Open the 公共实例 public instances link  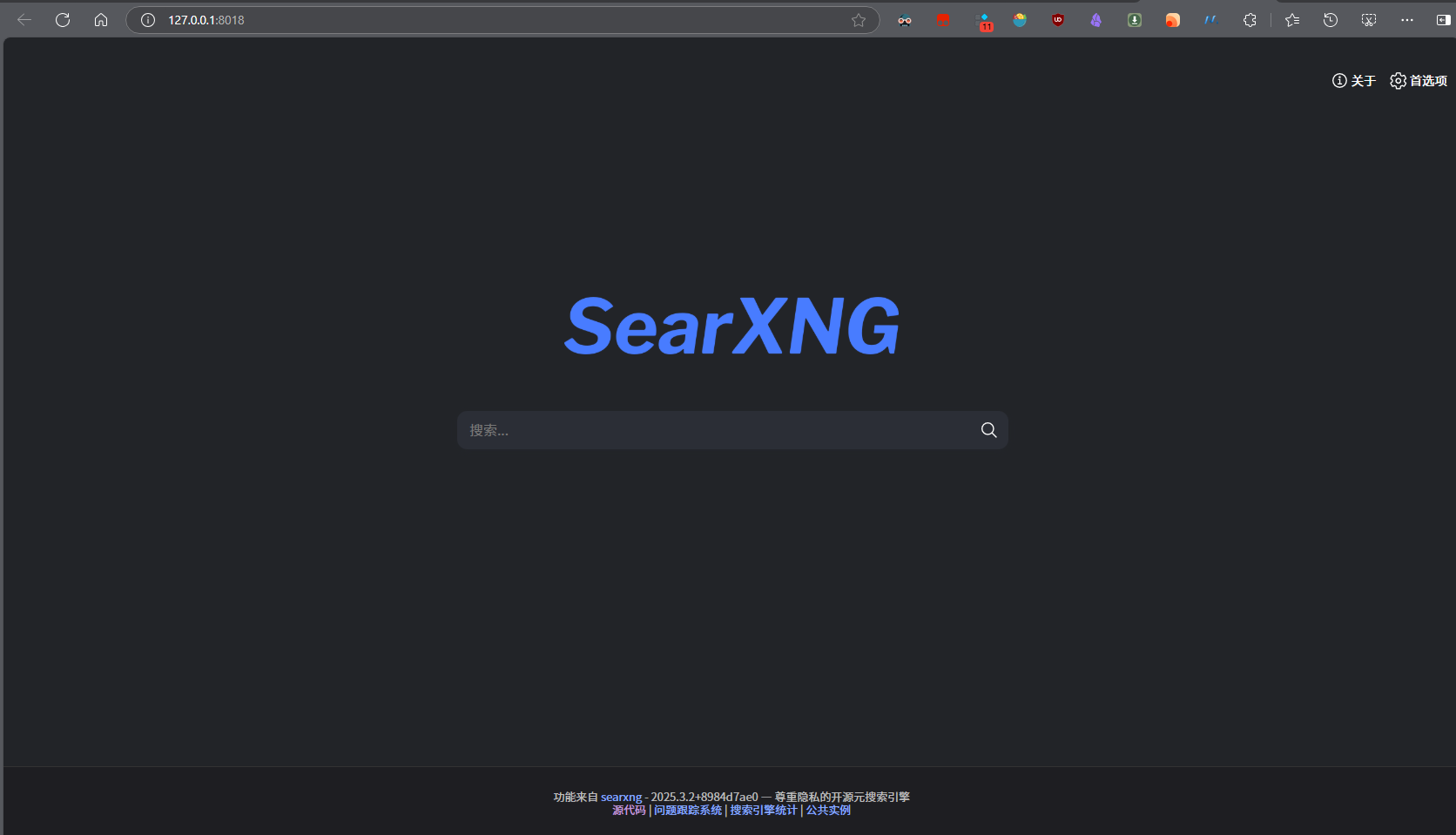[x=828, y=811]
